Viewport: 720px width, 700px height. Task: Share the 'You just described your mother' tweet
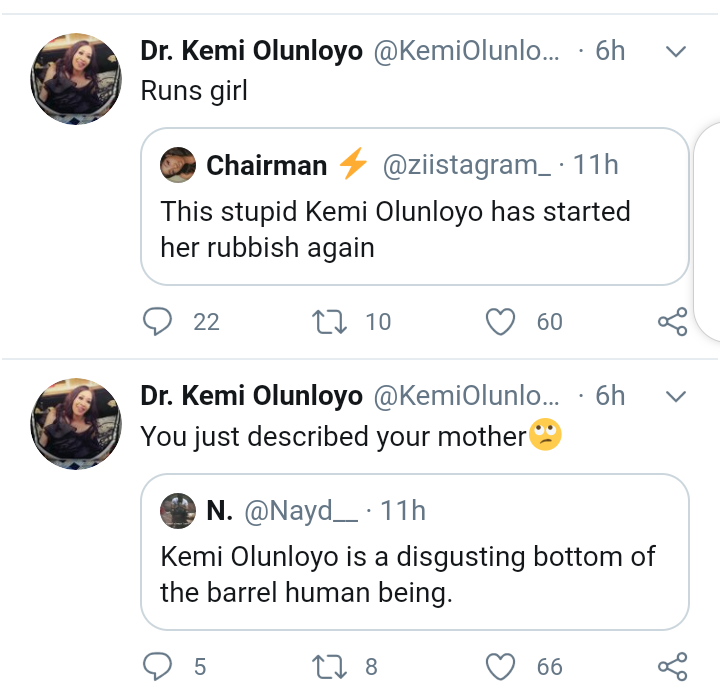click(672, 666)
